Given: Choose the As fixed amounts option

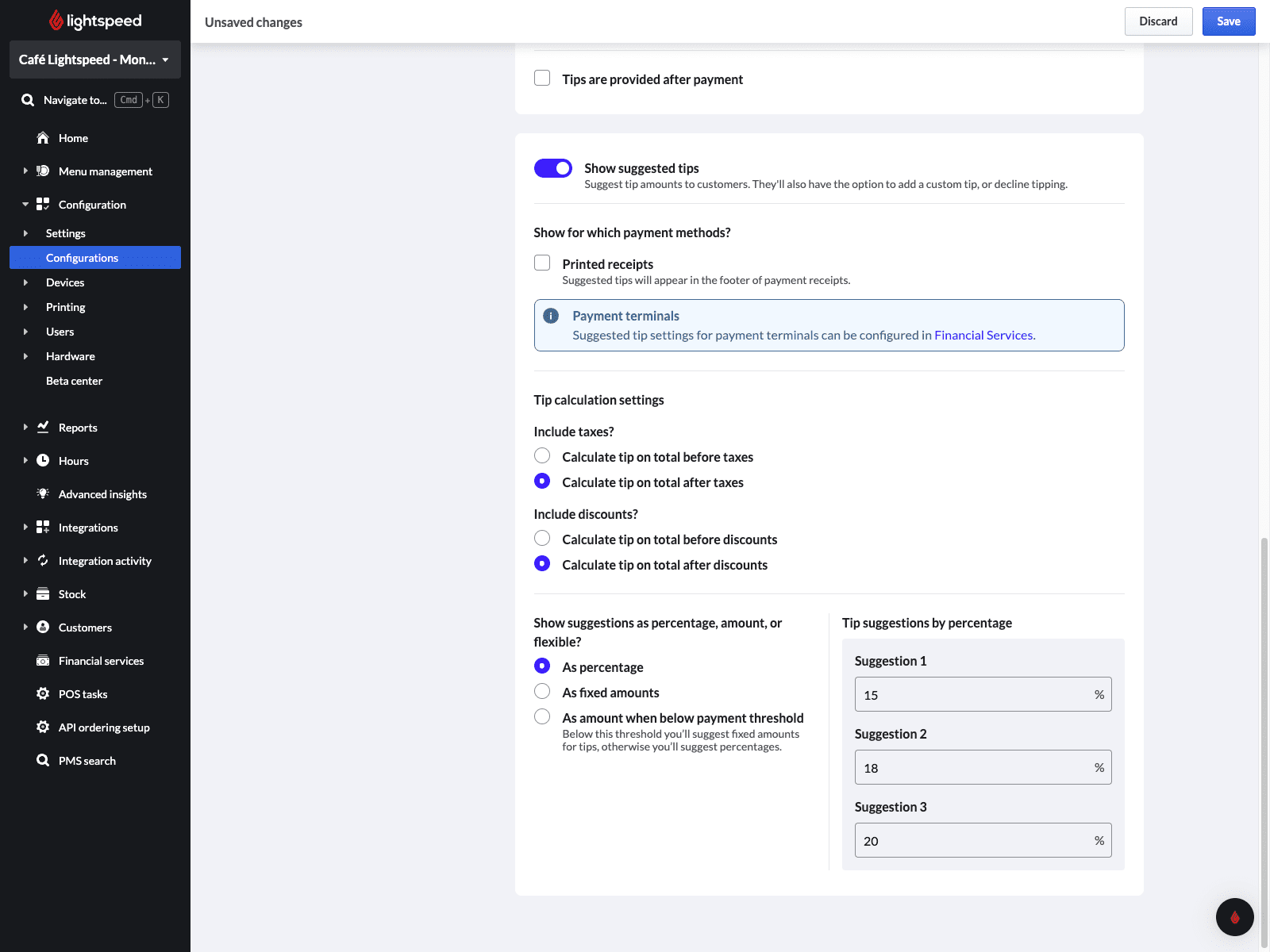Looking at the screenshot, I should pos(542,692).
